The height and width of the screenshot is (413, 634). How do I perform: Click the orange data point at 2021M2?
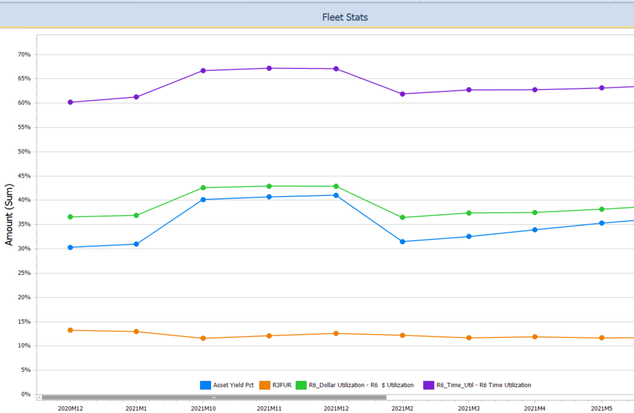click(x=402, y=335)
